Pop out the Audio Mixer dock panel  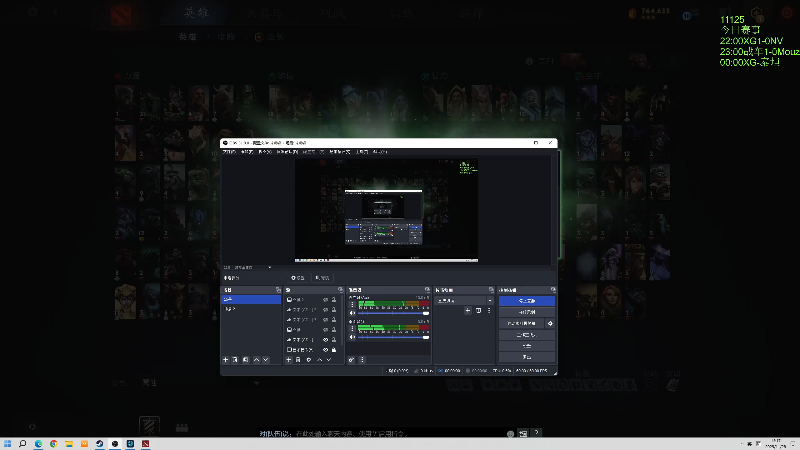pyautogui.click(x=428, y=290)
